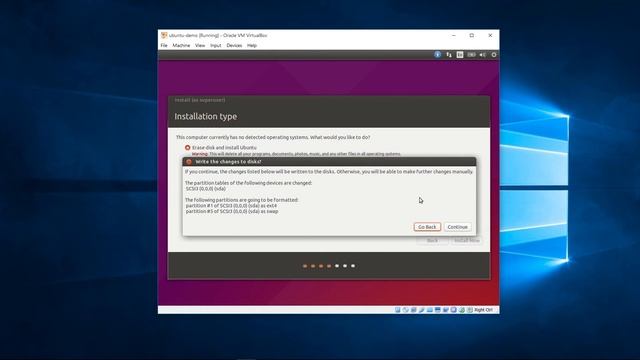Open the Machine menu
The image size is (640, 360).
(x=181, y=45)
